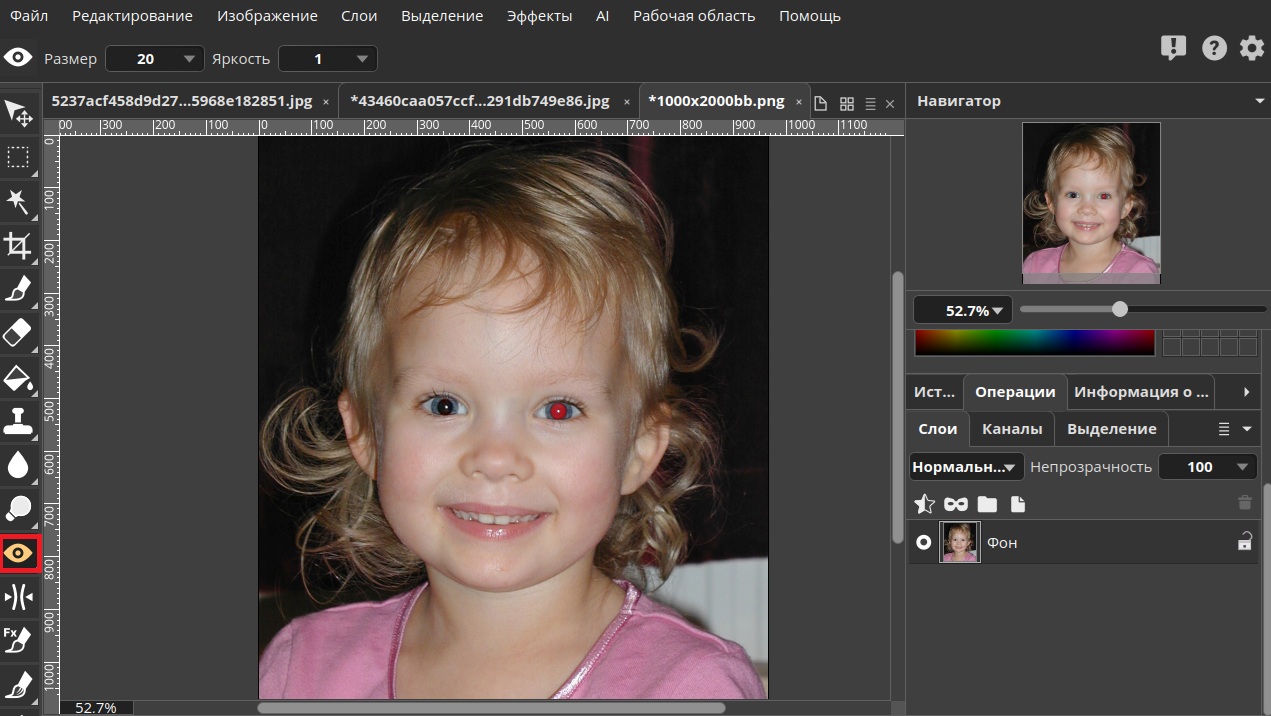This screenshot has width=1271, height=716.
Task: Choose the Eraser tool
Action: pyautogui.click(x=18, y=333)
